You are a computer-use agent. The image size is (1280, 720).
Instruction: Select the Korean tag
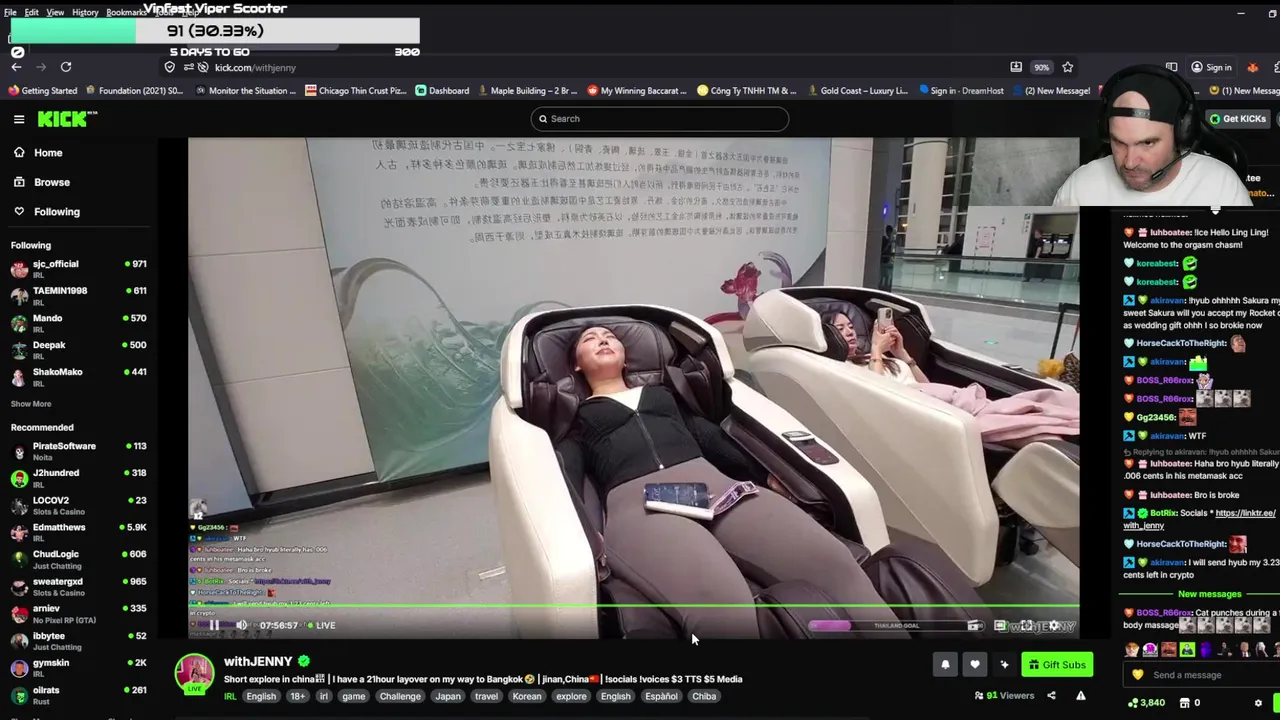tap(527, 696)
